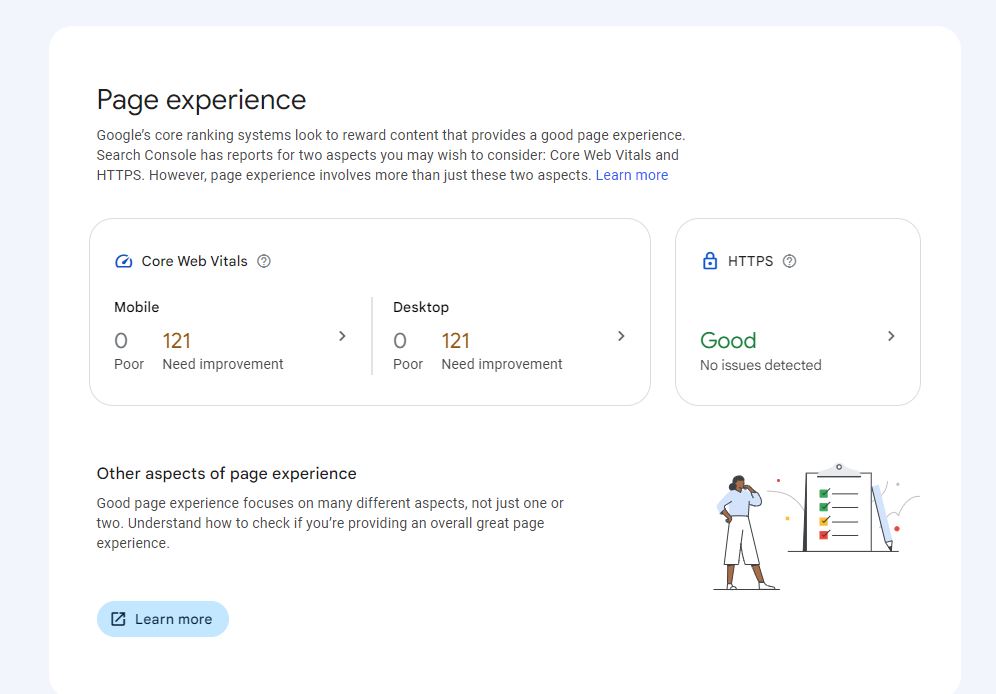Click Desktop's 0 Poor count

[400, 341]
